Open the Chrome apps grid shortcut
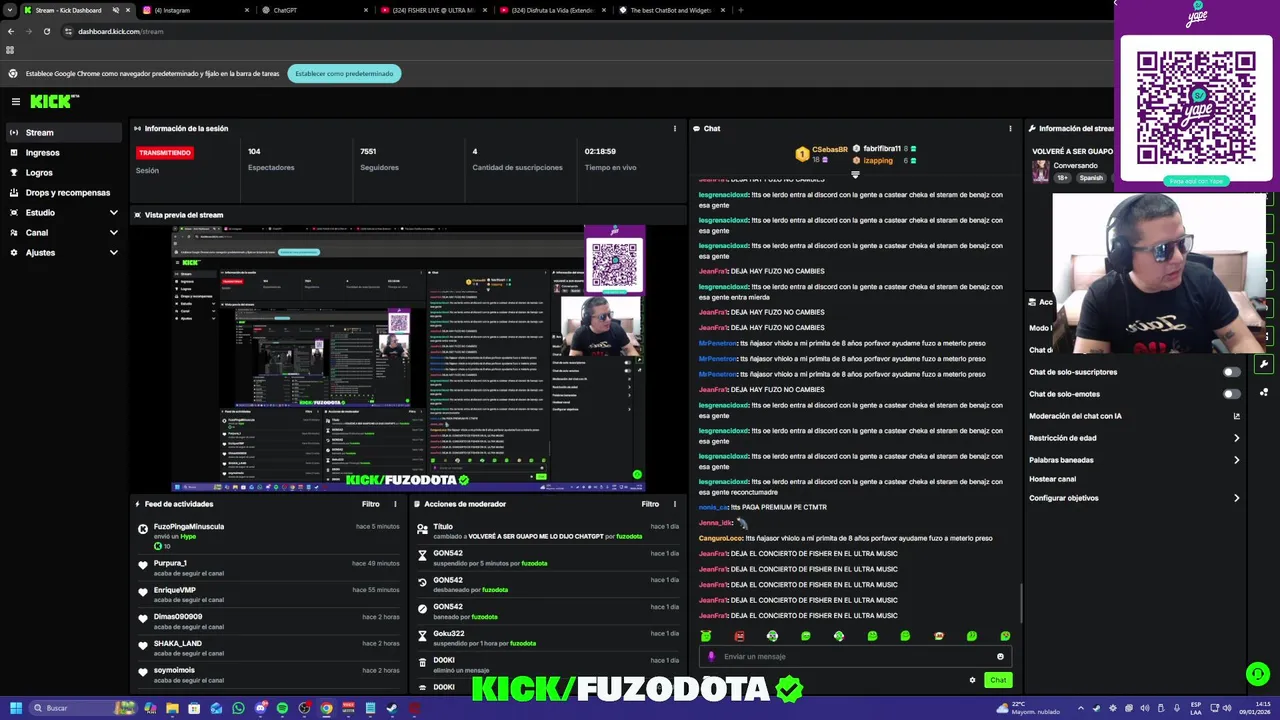Image resolution: width=1280 pixels, height=720 pixels. click(x=10, y=50)
